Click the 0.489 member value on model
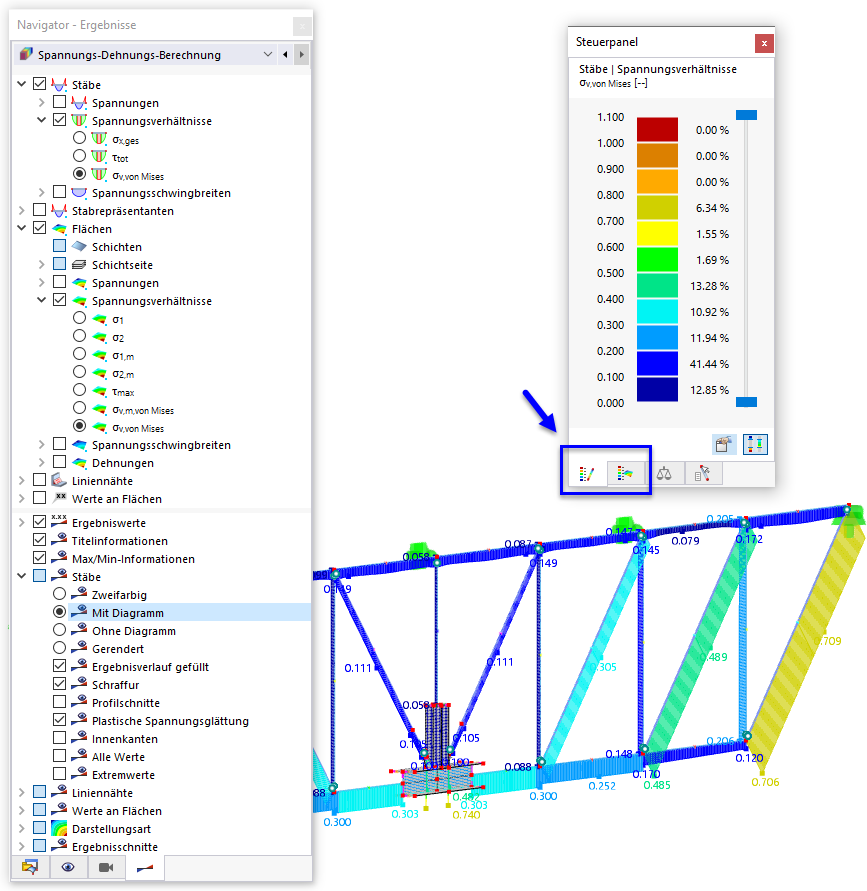 pyautogui.click(x=714, y=657)
